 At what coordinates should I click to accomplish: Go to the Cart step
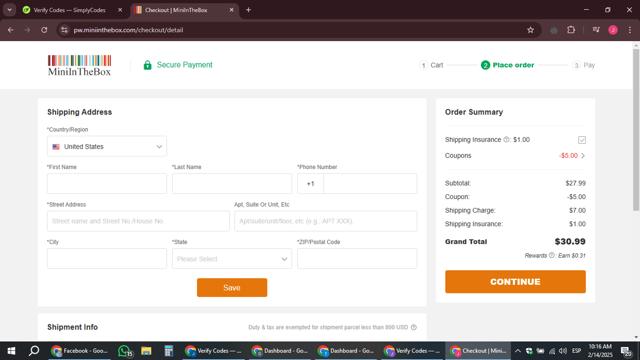pos(431,65)
